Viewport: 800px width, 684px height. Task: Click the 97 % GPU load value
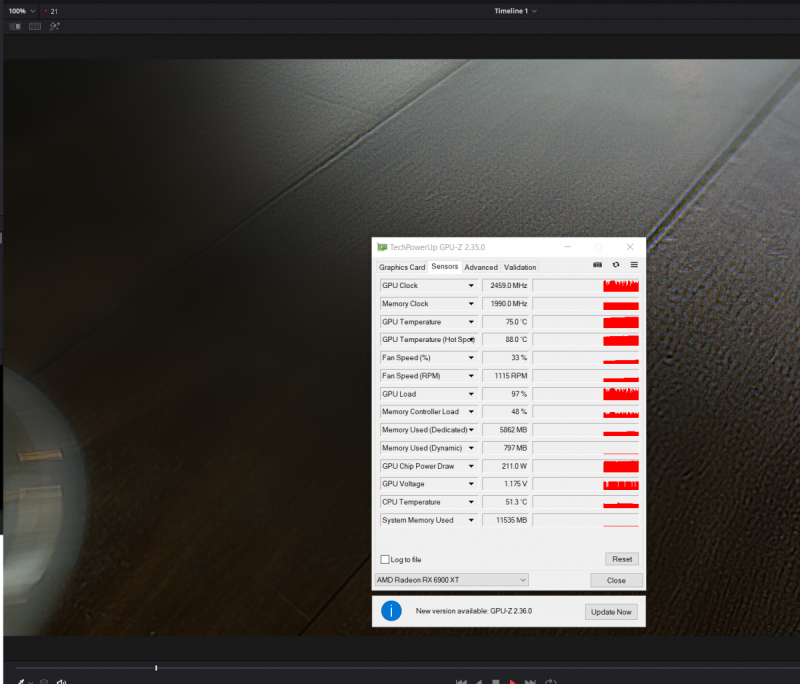[506, 394]
